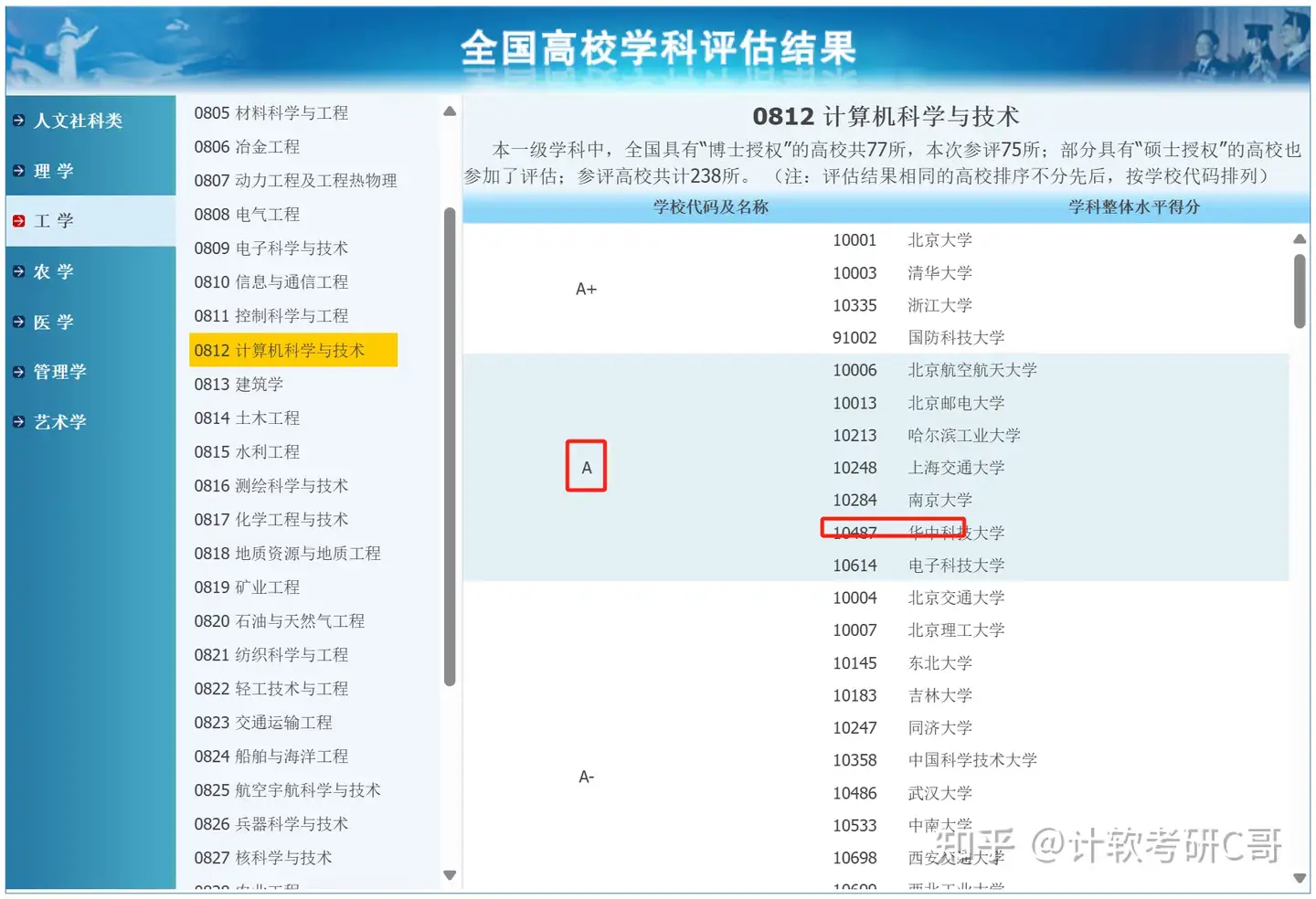Click 学校代码及名称 column header
Screen dimensions: 1316x899
[x=711, y=207]
